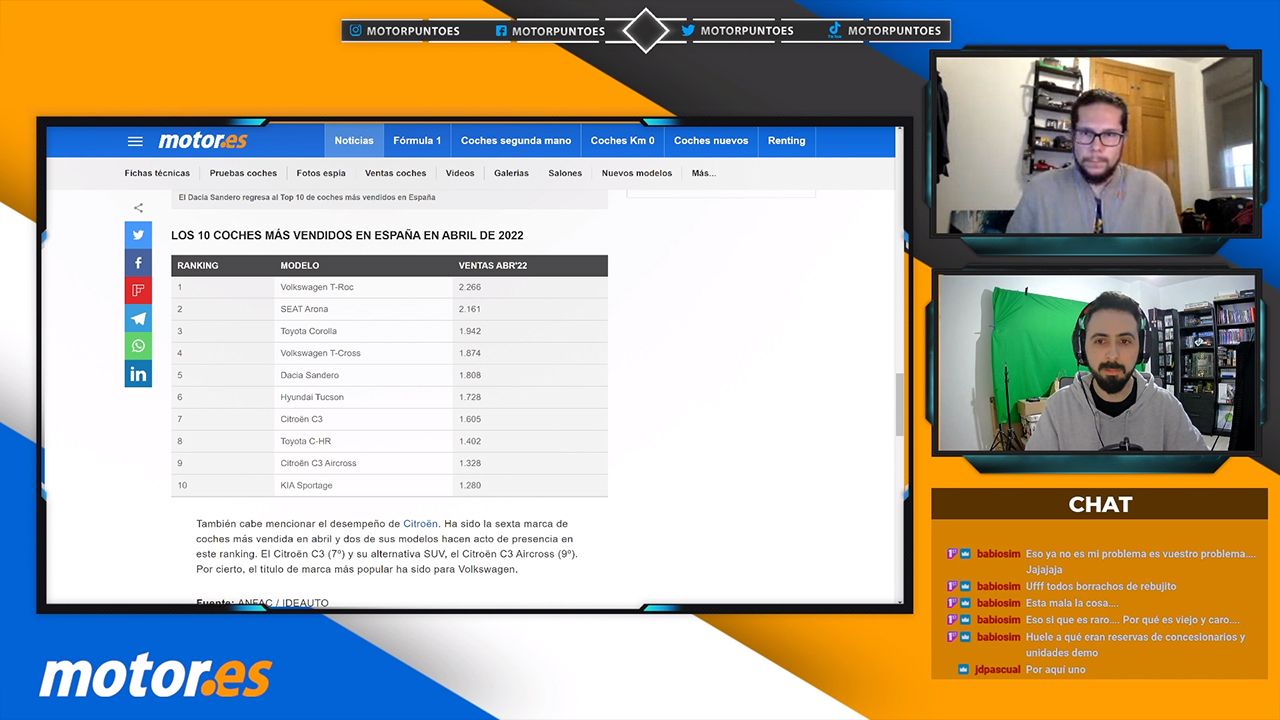Go to Salones section
1280x720 pixels.
tap(565, 173)
